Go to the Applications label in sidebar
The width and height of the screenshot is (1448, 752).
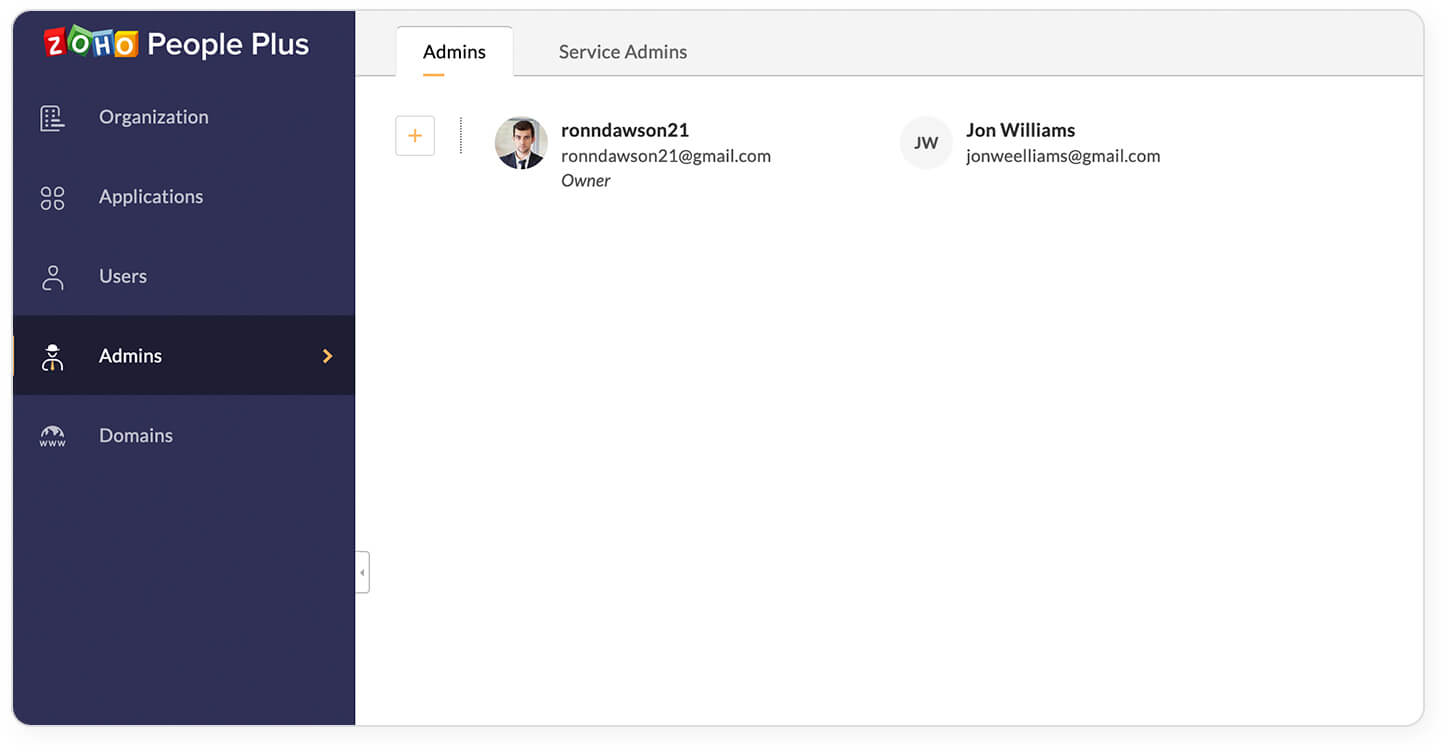coord(150,197)
